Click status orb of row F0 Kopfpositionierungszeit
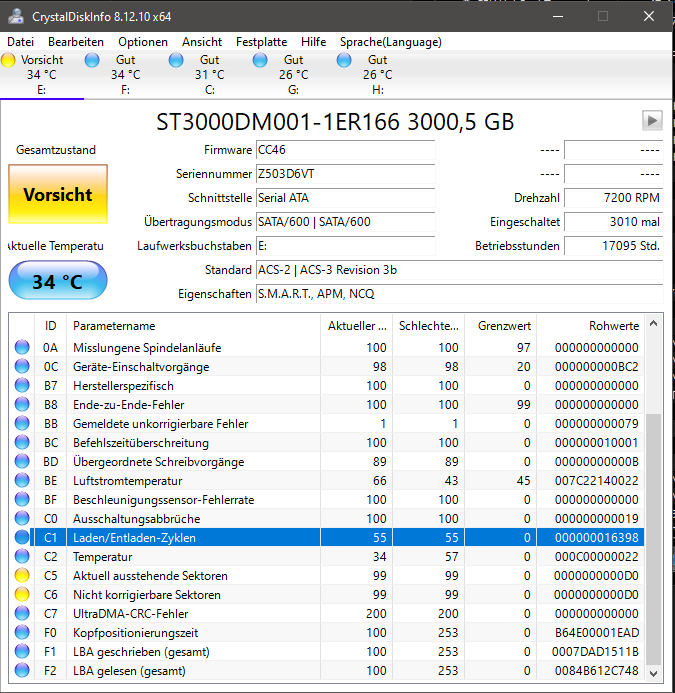This screenshot has height=693, width=675. (22, 632)
